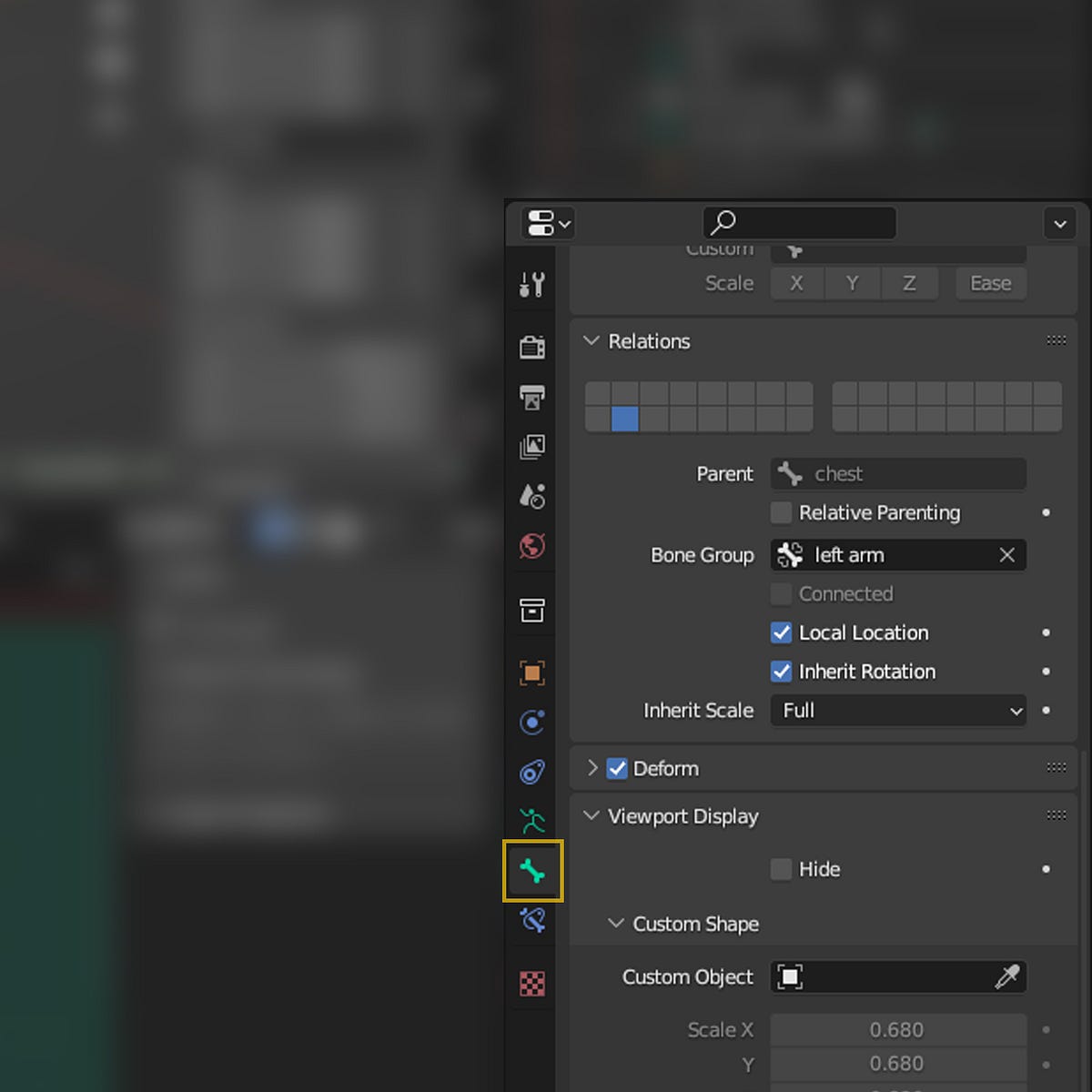
Task: Open the World properties tab
Action: pos(532,546)
